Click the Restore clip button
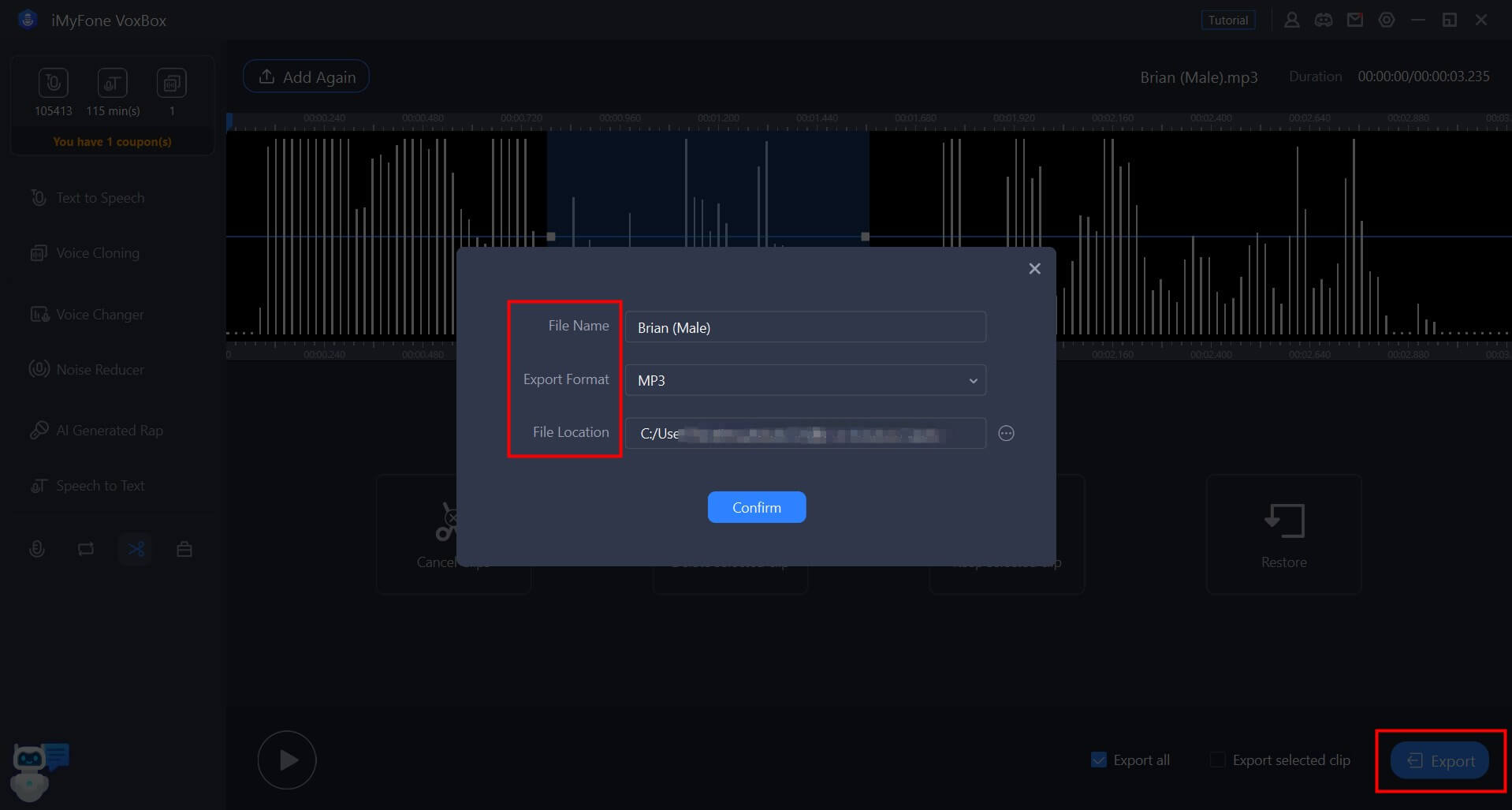 (x=1283, y=535)
